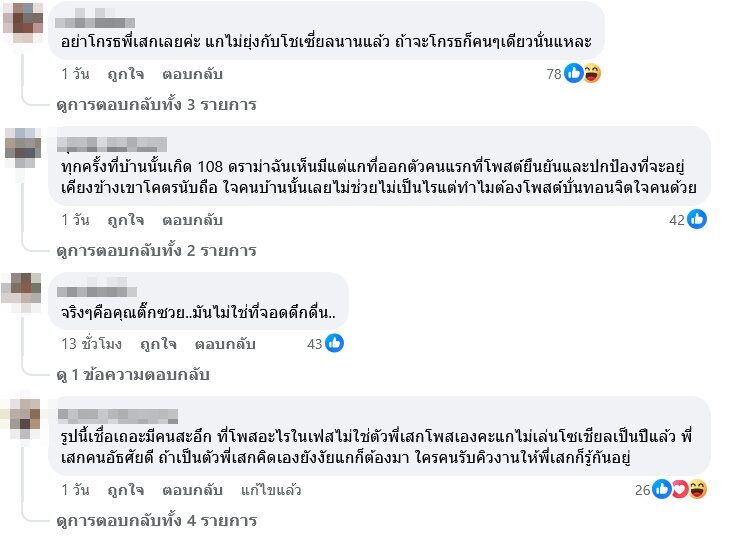Click the like reaction icon beside 42

697,219
